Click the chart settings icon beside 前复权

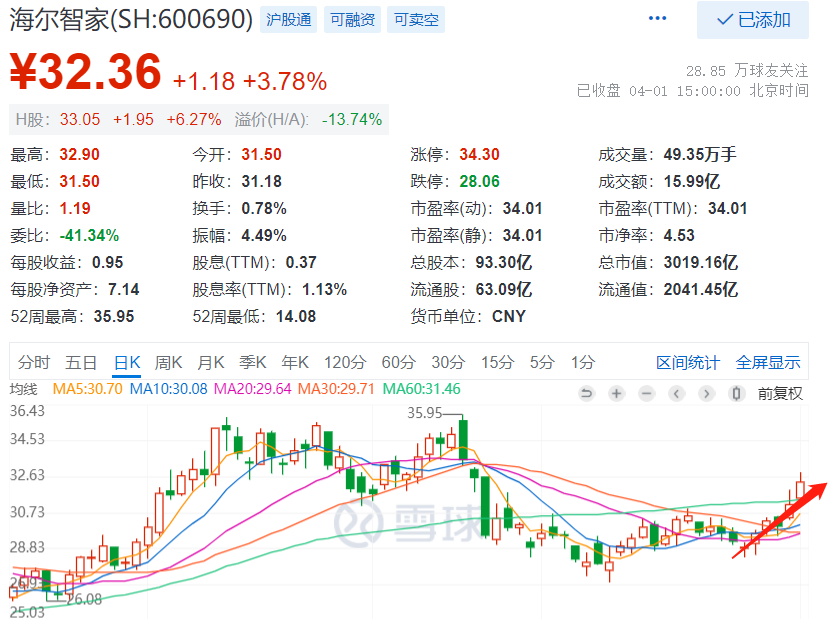click(736, 394)
